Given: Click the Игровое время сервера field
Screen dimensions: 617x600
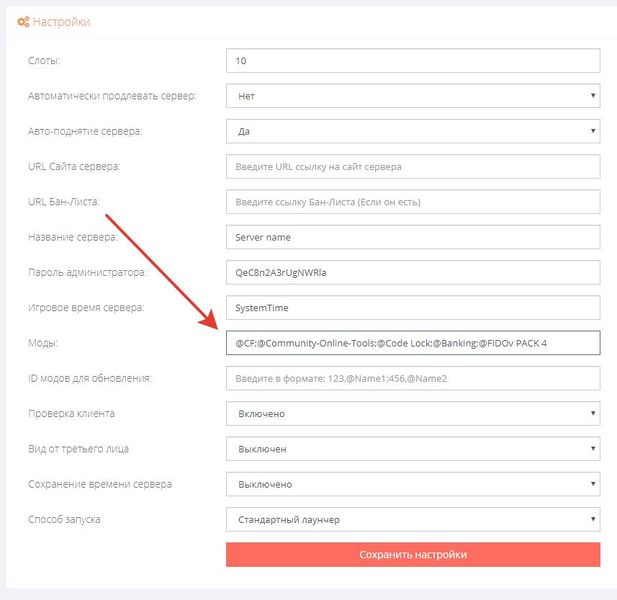Looking at the screenshot, I should (x=413, y=308).
